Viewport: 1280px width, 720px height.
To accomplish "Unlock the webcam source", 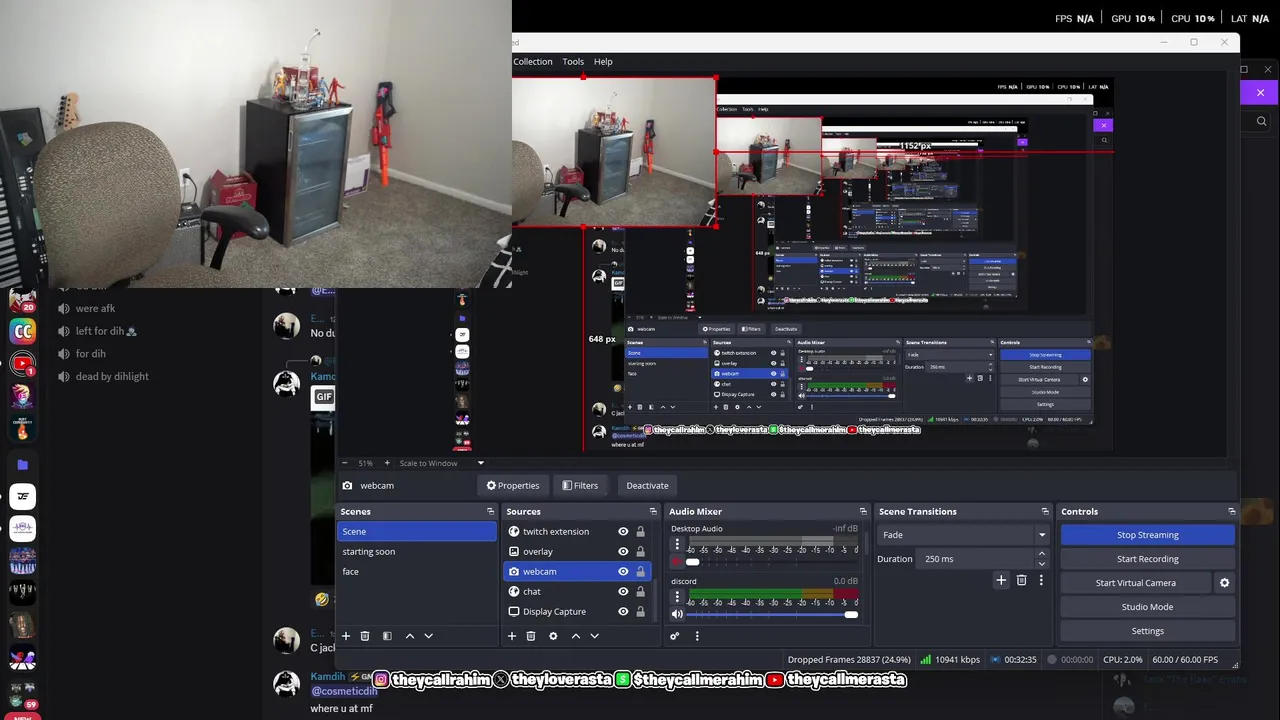I will [x=640, y=572].
